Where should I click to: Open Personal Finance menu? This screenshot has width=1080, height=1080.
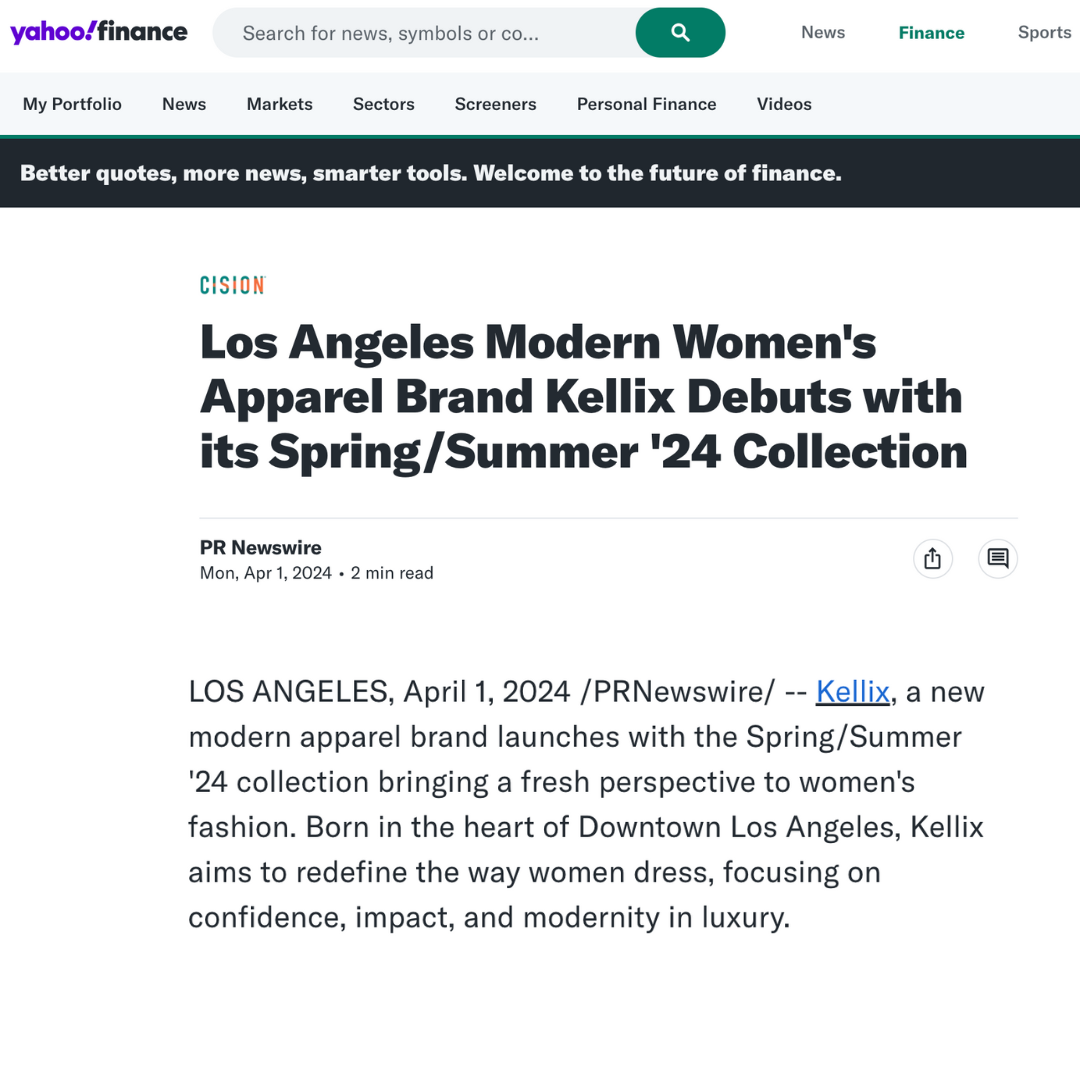pyautogui.click(x=647, y=104)
